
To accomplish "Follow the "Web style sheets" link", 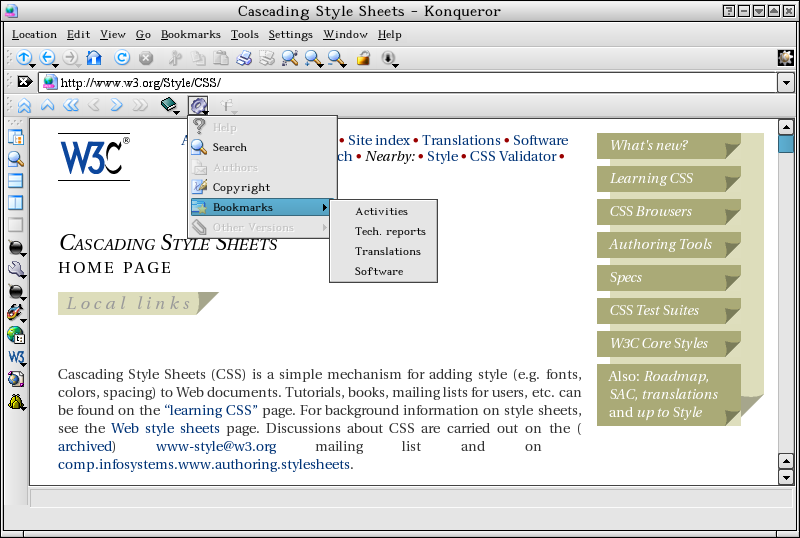I will [x=165, y=428].
